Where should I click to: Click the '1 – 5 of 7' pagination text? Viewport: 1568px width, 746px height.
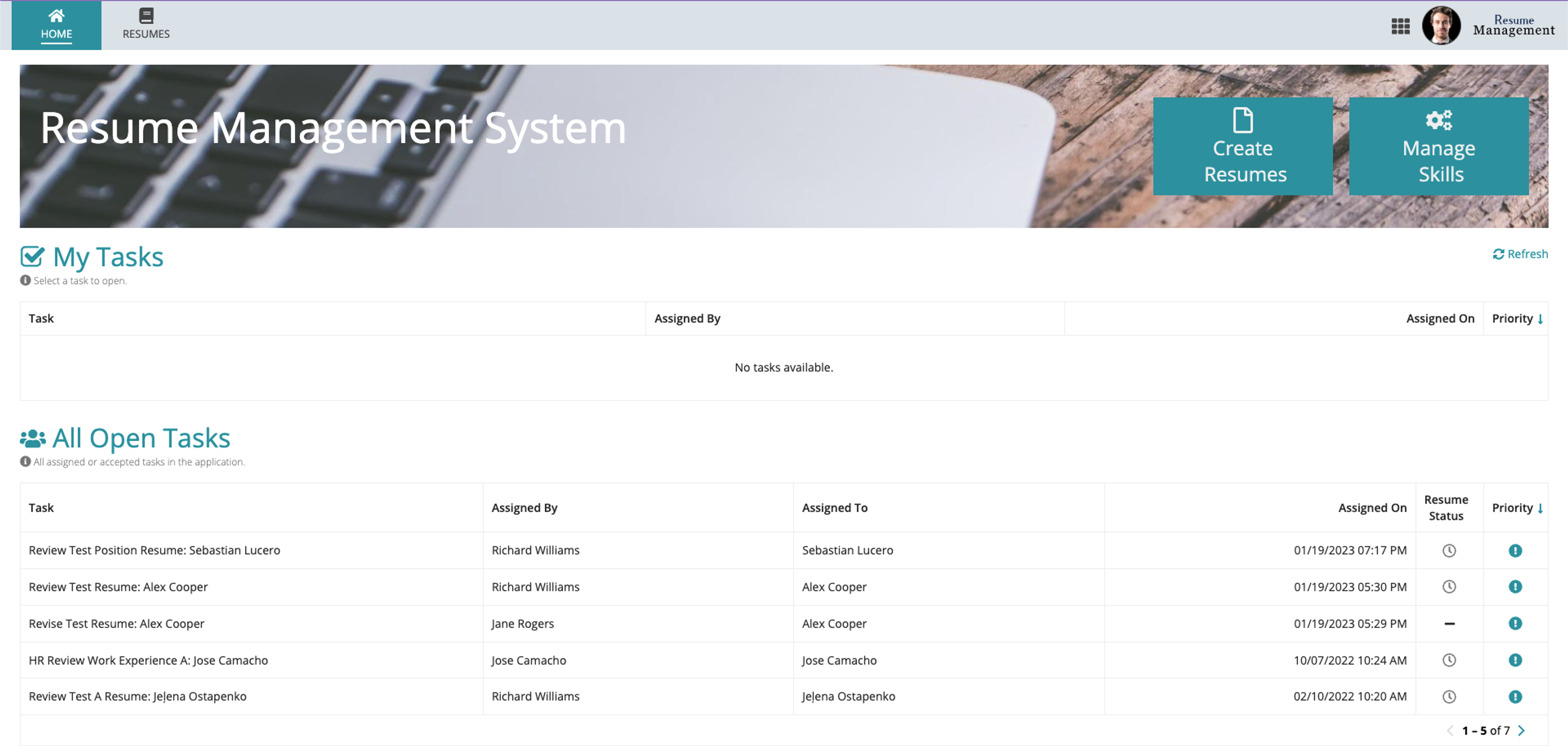(x=1485, y=730)
